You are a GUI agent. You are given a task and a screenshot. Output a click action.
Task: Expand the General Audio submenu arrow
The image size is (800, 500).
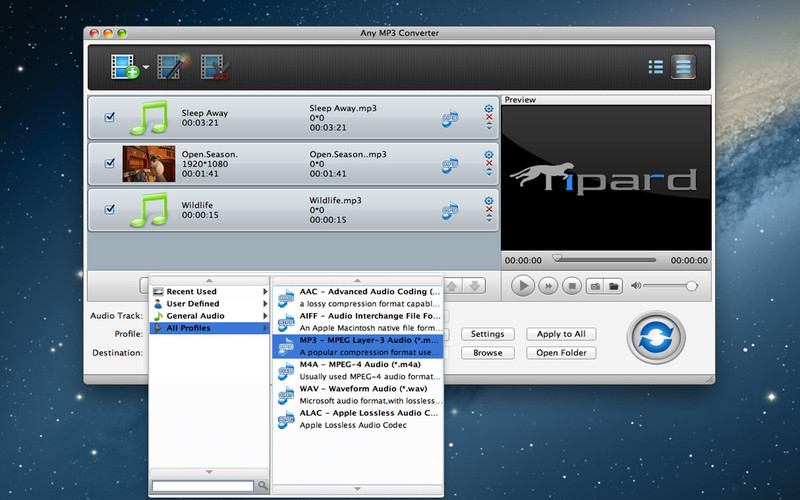coord(265,316)
